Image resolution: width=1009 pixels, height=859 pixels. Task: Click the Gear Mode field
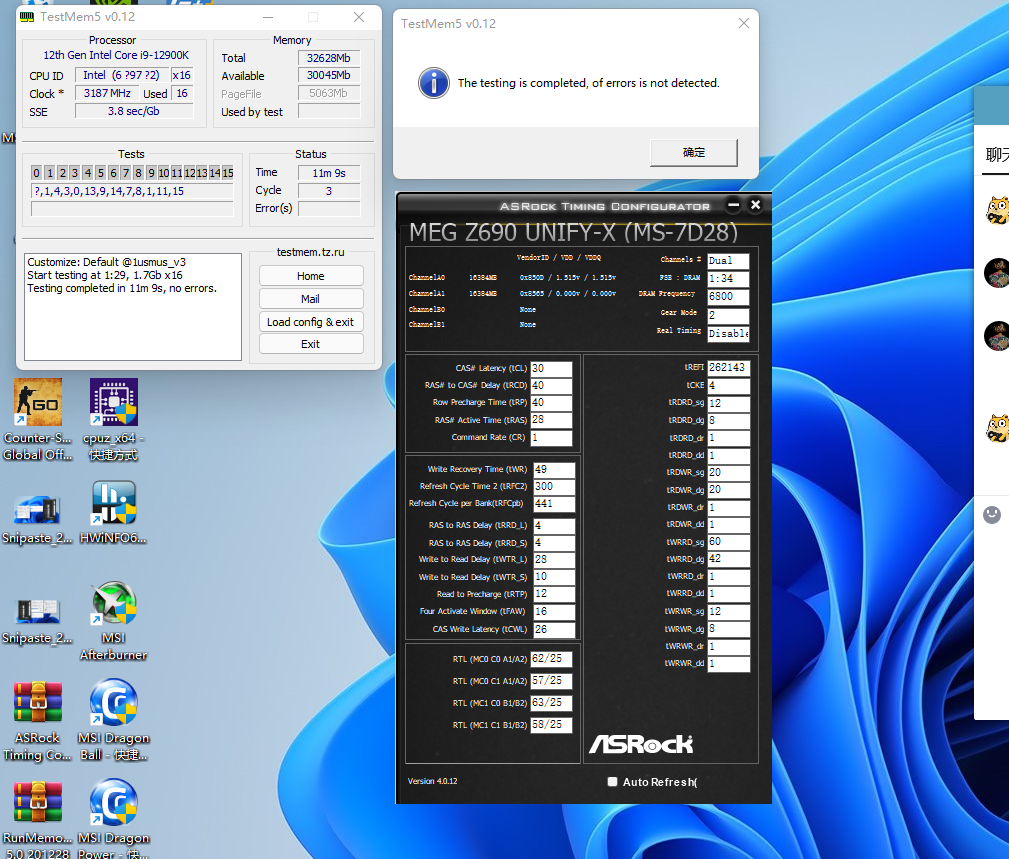coord(728,315)
